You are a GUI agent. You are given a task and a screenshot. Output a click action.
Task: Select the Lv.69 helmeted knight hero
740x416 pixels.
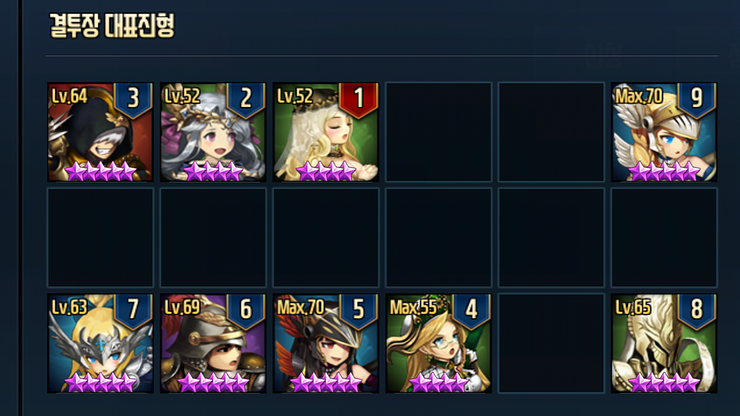tap(213, 343)
